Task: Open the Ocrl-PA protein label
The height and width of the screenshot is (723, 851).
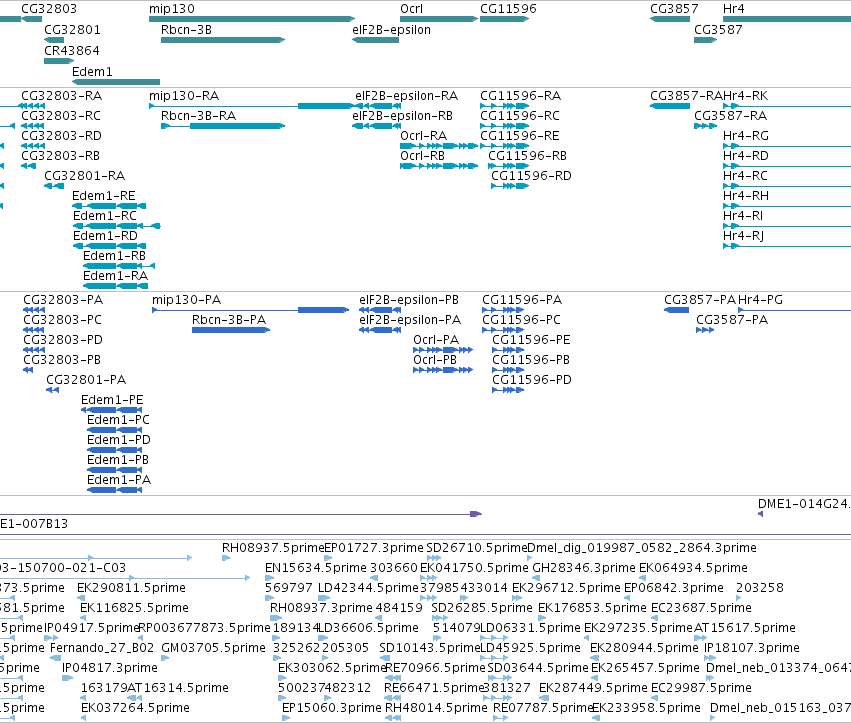Action: (x=436, y=340)
